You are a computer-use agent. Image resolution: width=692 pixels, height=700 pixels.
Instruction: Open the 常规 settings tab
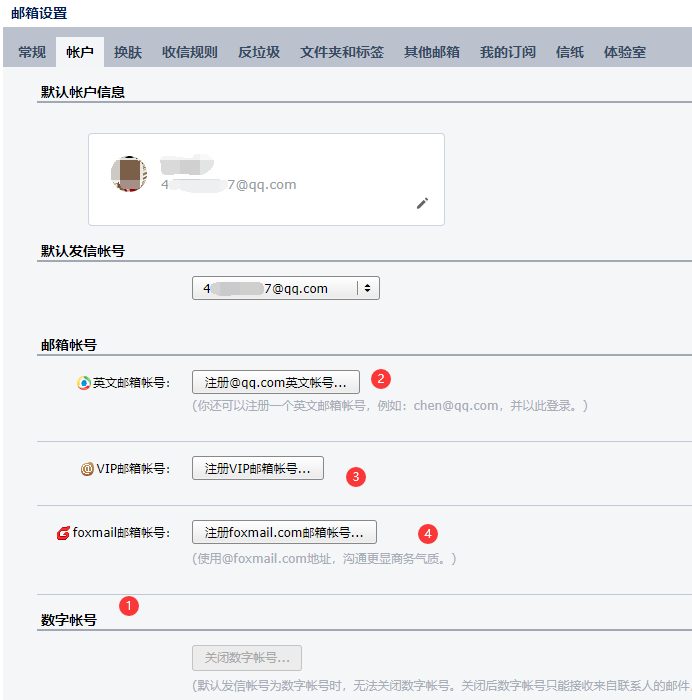[x=32, y=52]
